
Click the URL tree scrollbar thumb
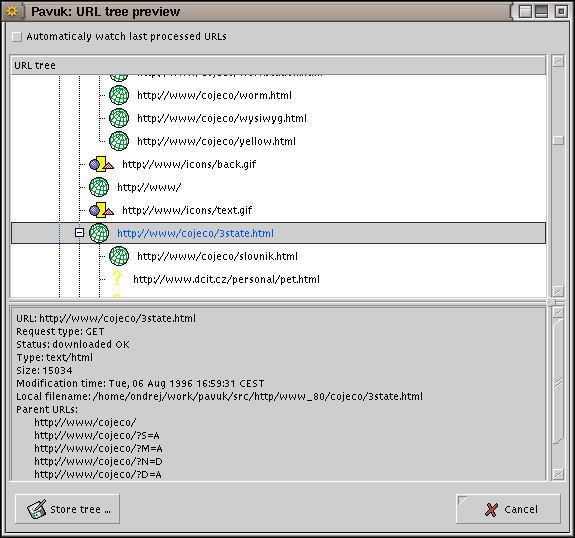point(558,140)
